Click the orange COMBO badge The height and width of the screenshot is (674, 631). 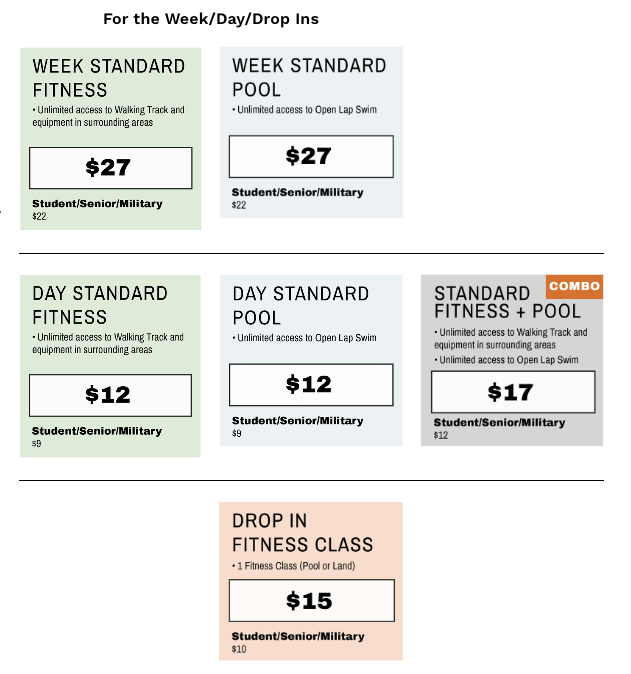click(574, 286)
